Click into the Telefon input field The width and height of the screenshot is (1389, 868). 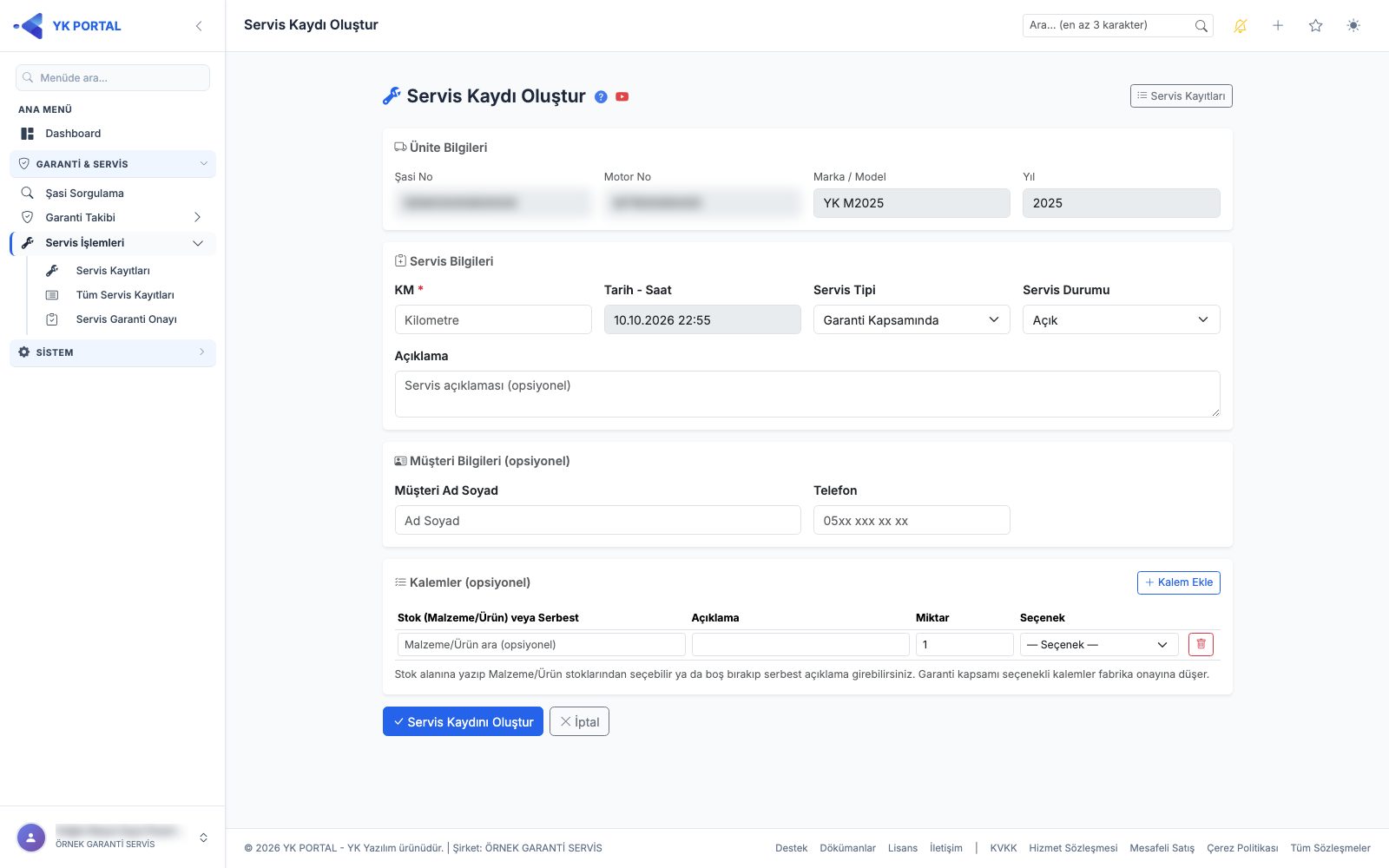tap(912, 520)
